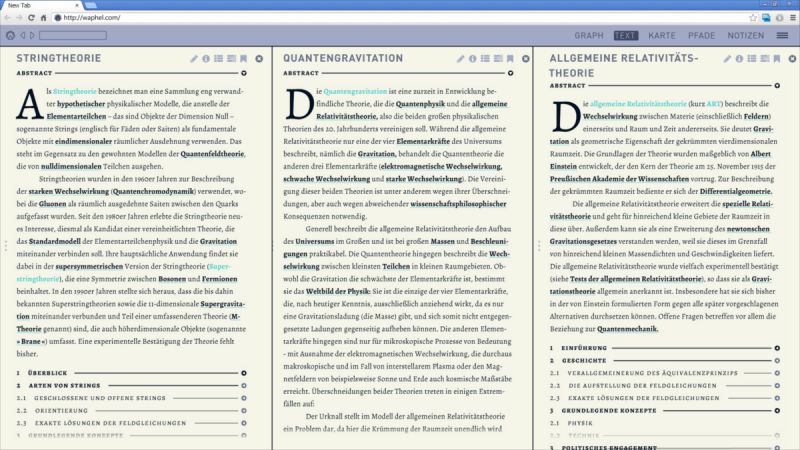The width and height of the screenshot is (800, 450).
Task: Follow the Quantenmechanik link
Action: pos(628,329)
